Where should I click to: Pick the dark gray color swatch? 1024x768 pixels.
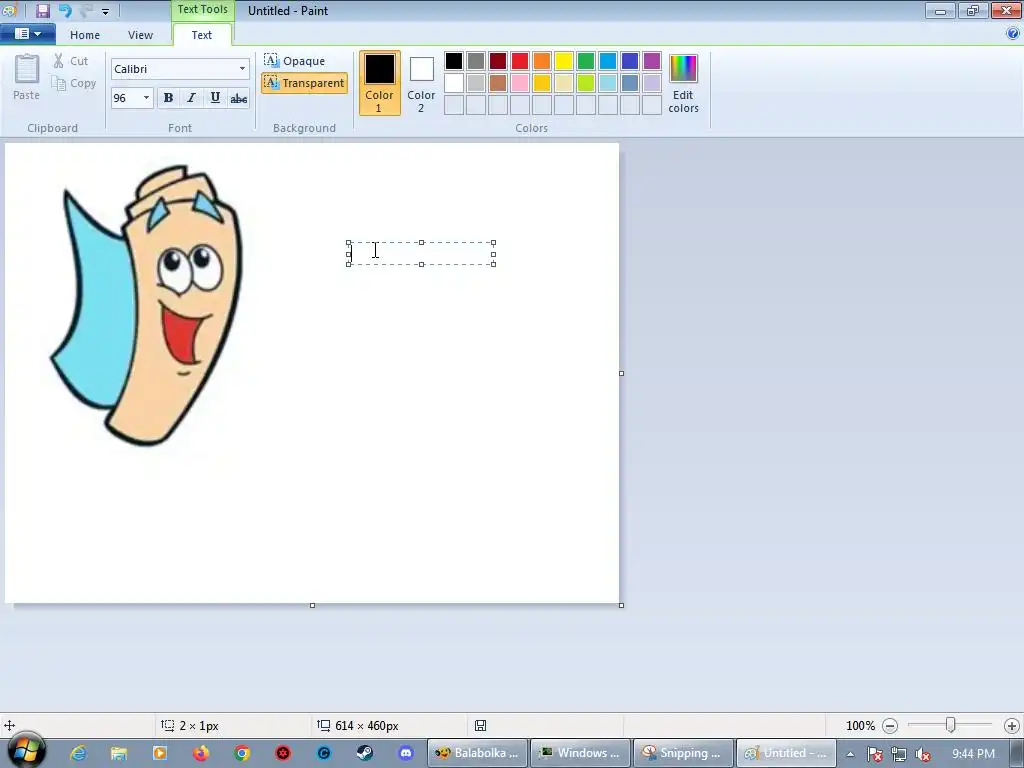476,61
